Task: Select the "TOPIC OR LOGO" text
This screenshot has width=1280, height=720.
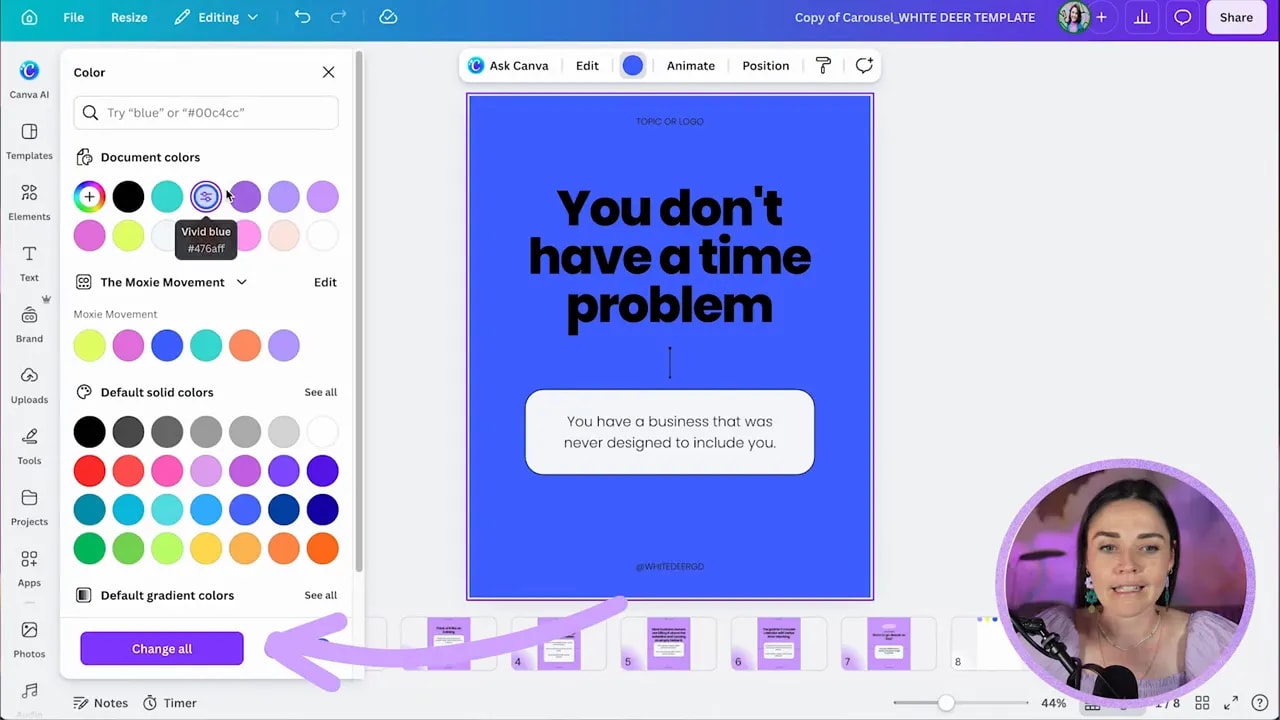Action: pos(670,121)
